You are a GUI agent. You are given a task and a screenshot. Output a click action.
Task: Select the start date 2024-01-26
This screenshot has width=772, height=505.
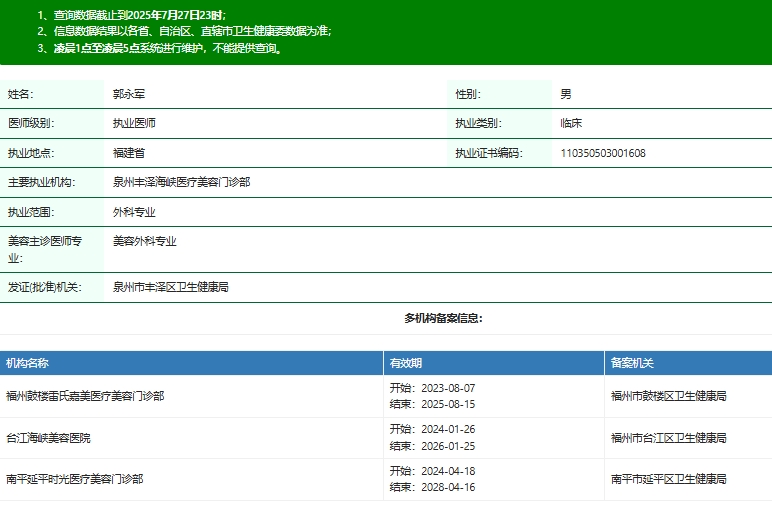(x=447, y=429)
